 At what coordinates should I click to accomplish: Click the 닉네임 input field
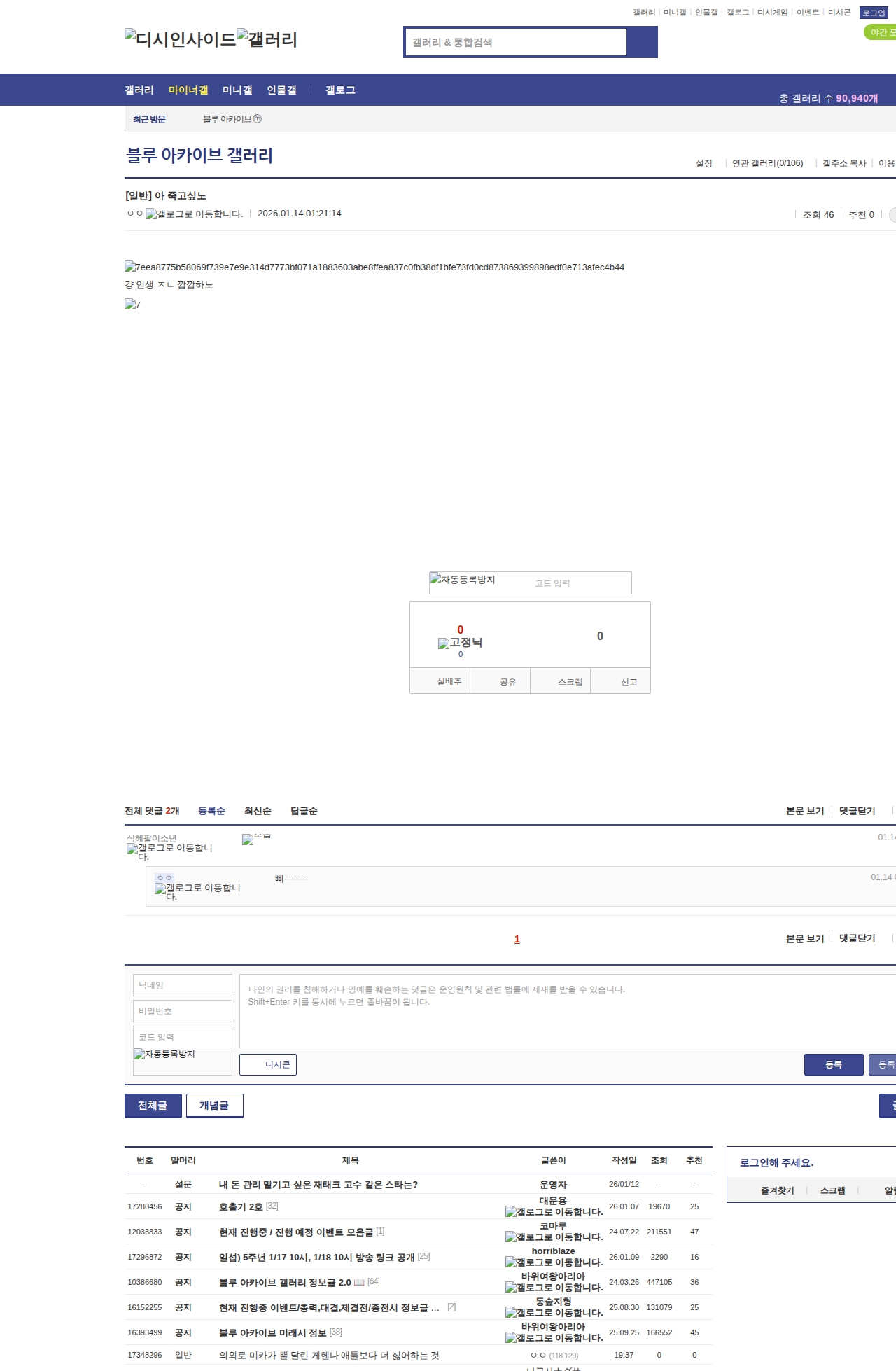[183, 985]
